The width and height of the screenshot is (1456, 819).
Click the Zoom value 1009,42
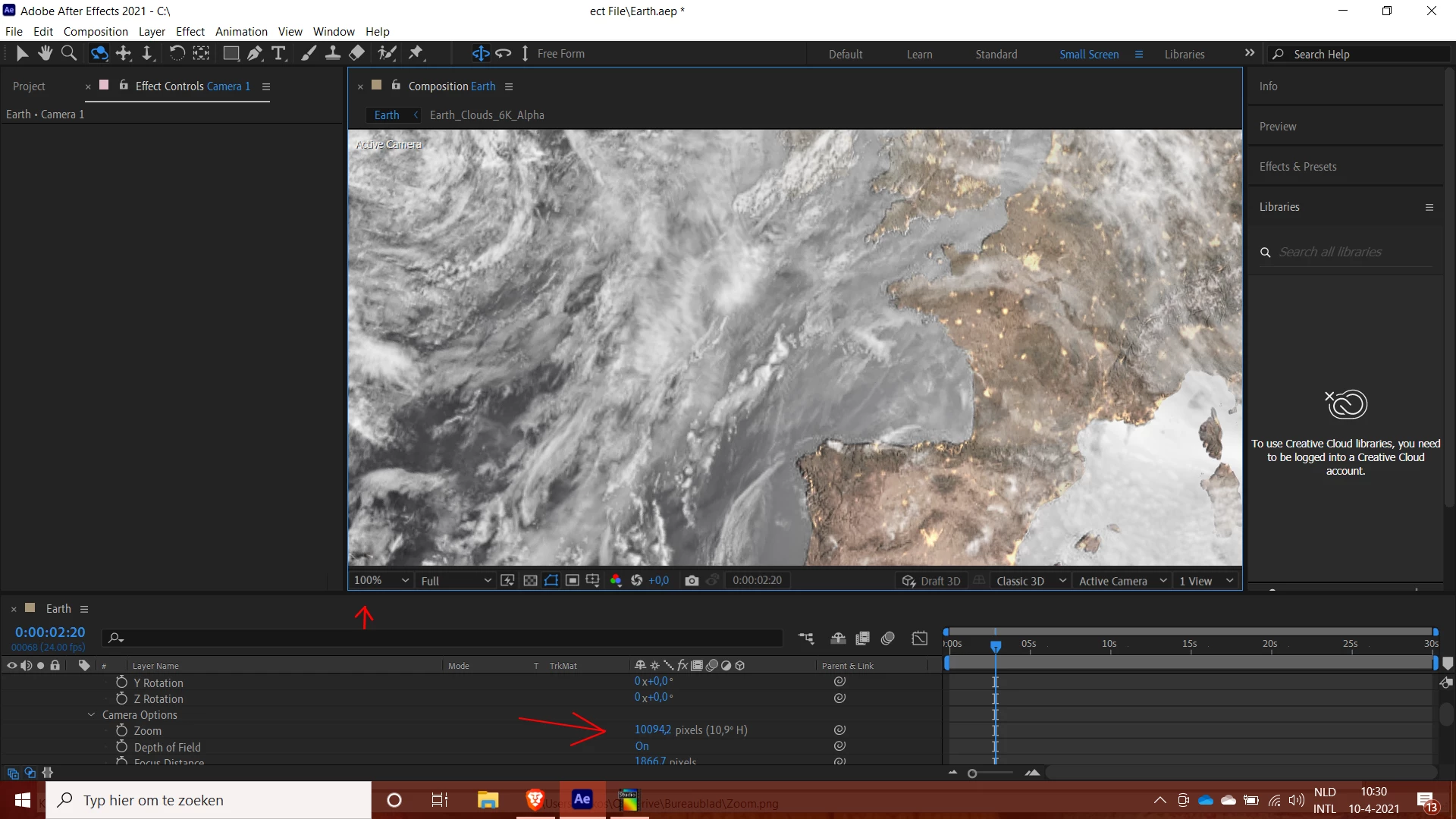pos(652,730)
